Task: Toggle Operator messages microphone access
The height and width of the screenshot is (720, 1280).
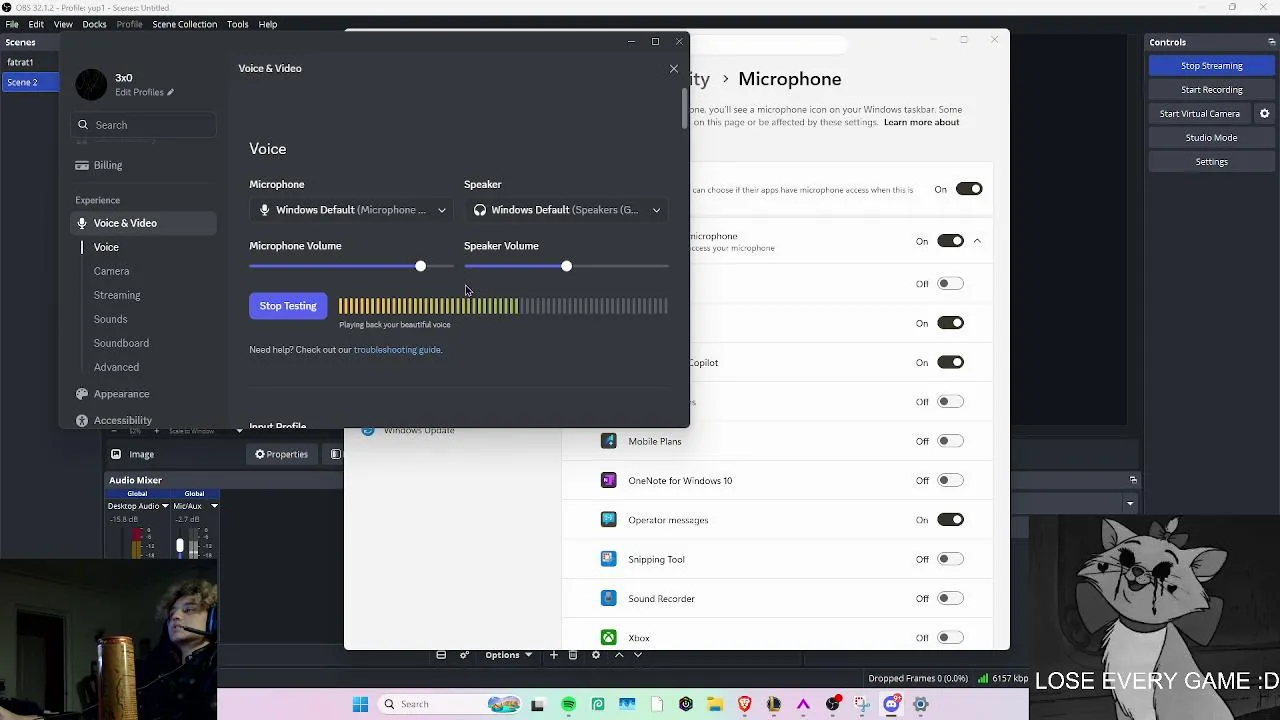Action: 950,520
